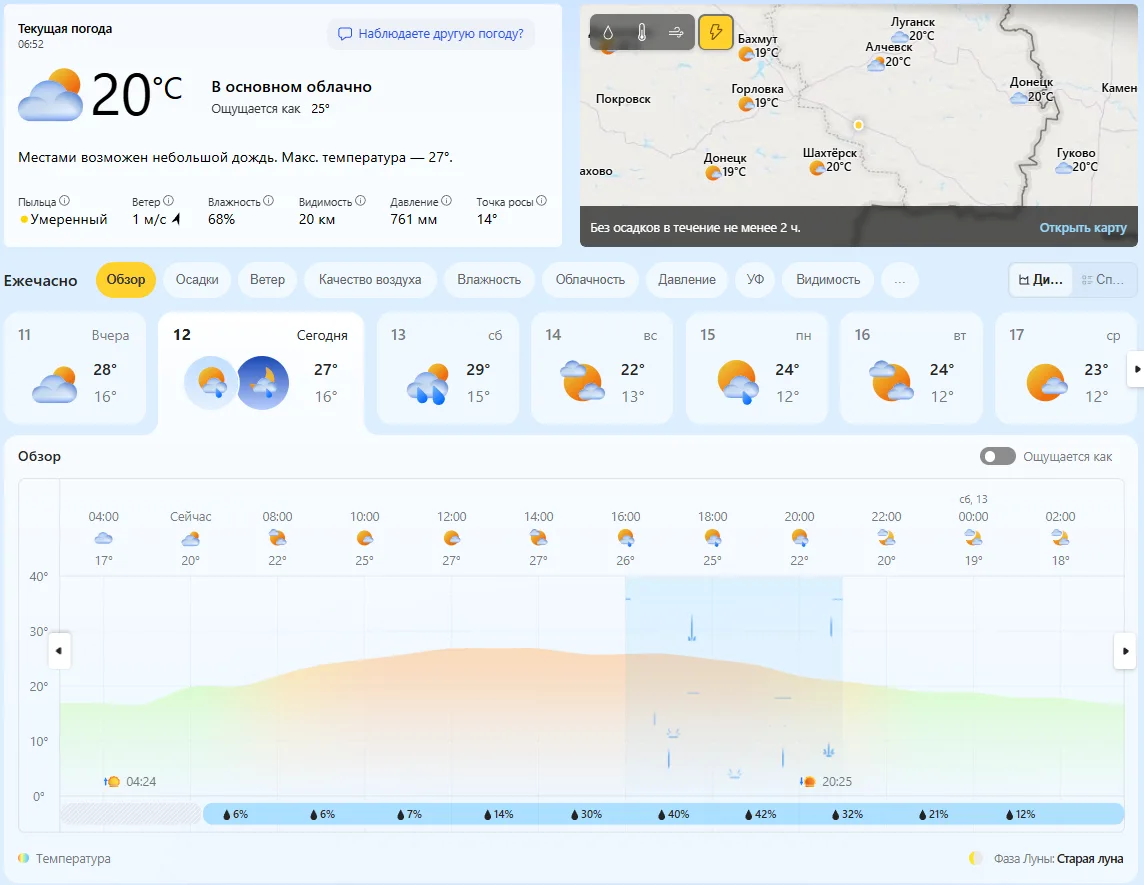Viewport: 1144px width, 885px height.
Task: Select Monday 15 forecast card
Action: (757, 368)
